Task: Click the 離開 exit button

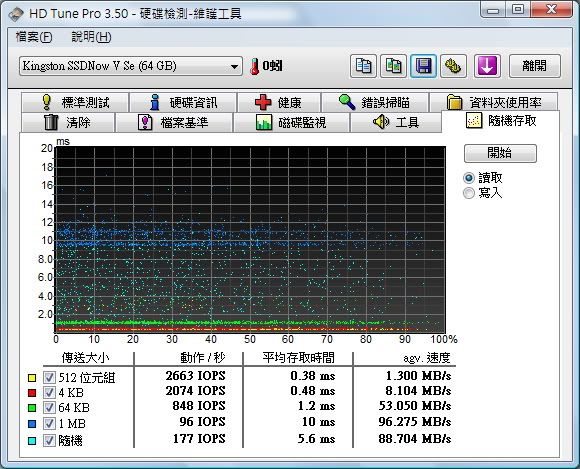Action: [535, 66]
